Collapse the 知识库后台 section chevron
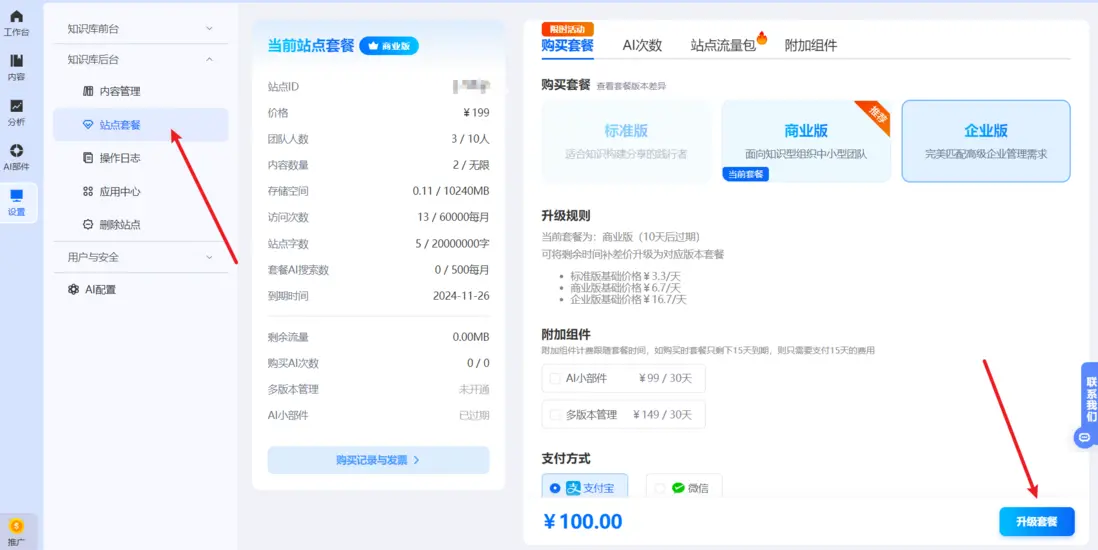 pos(209,60)
